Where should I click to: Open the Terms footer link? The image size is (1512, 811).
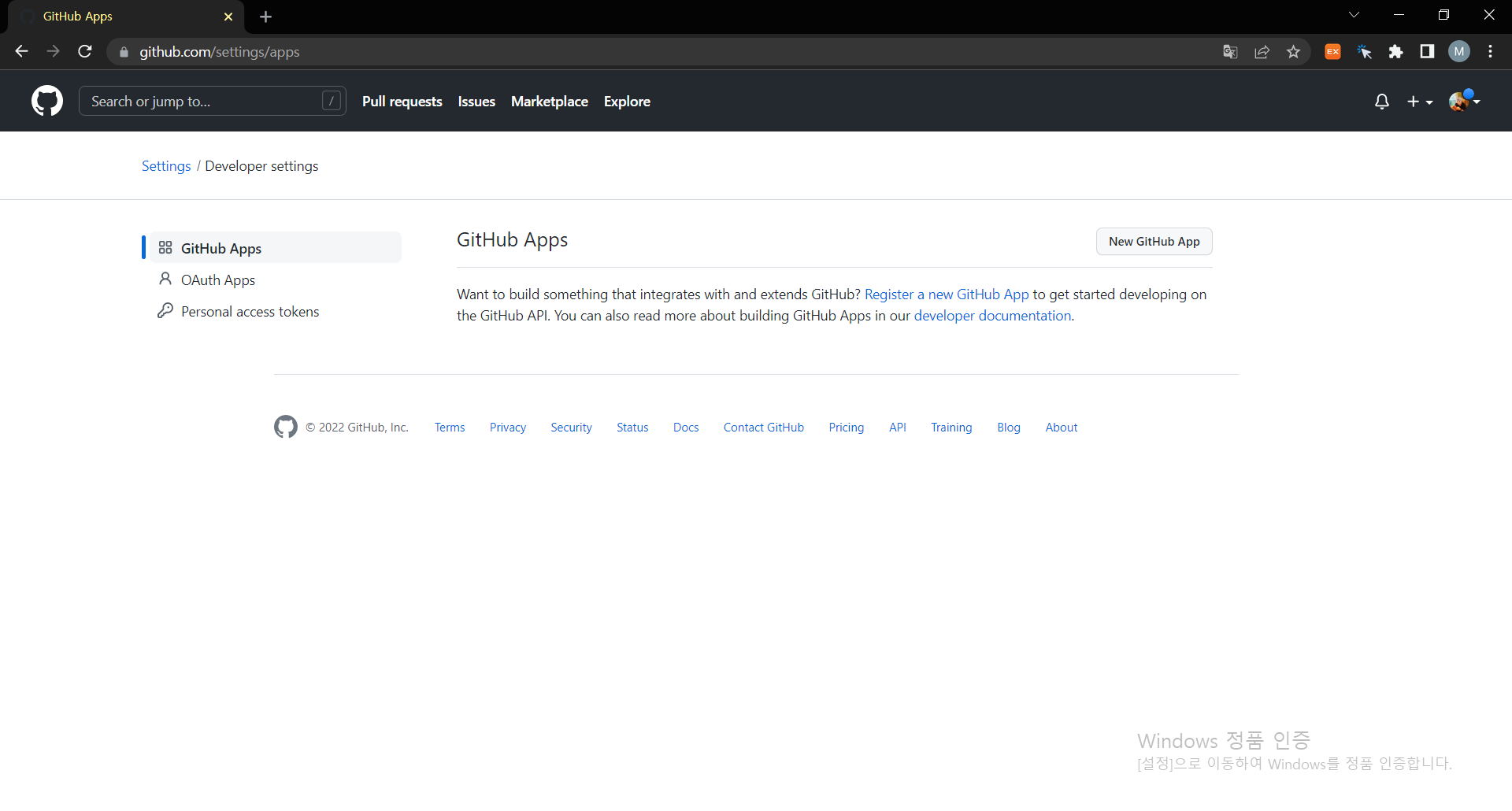point(450,428)
